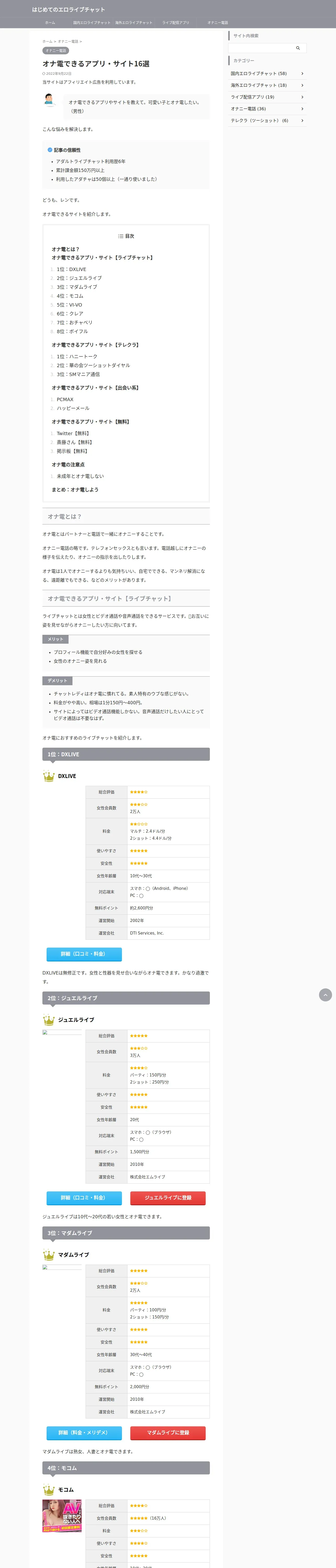Viewport: 336px width, 1568px height.
Task: Jump to TOC entry ハッピーメール
Action: click(73, 408)
